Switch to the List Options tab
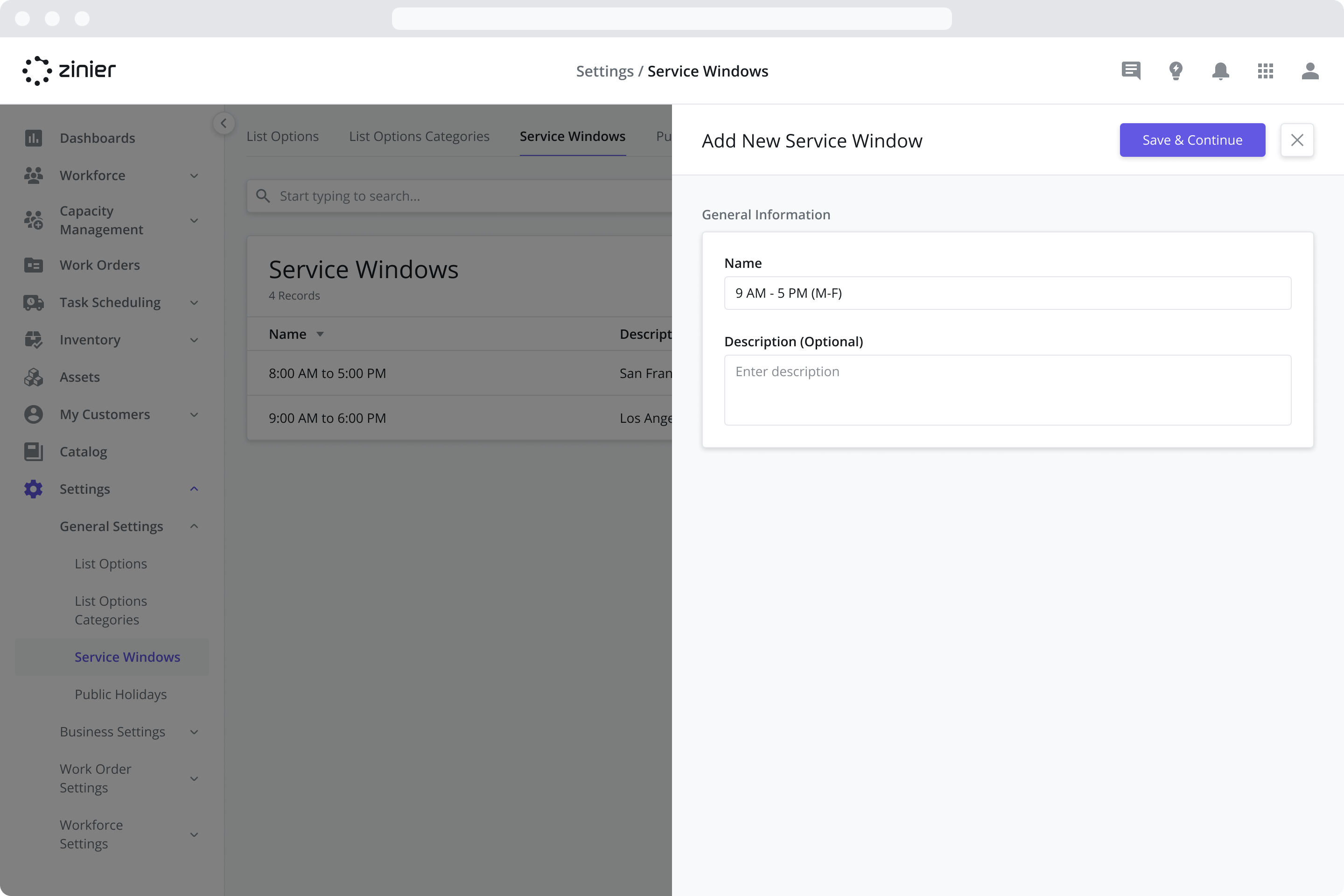Image resolution: width=1344 pixels, height=896 pixels. (282, 136)
